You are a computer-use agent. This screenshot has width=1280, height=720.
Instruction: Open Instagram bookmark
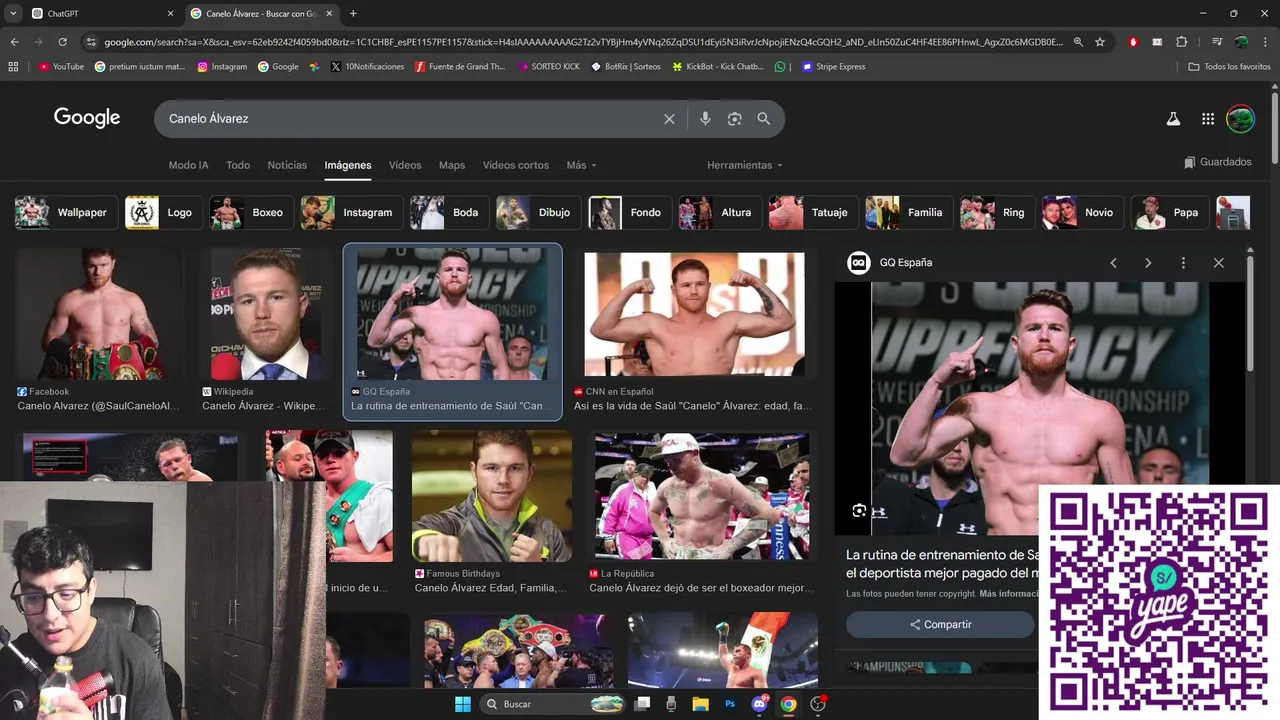[222, 67]
